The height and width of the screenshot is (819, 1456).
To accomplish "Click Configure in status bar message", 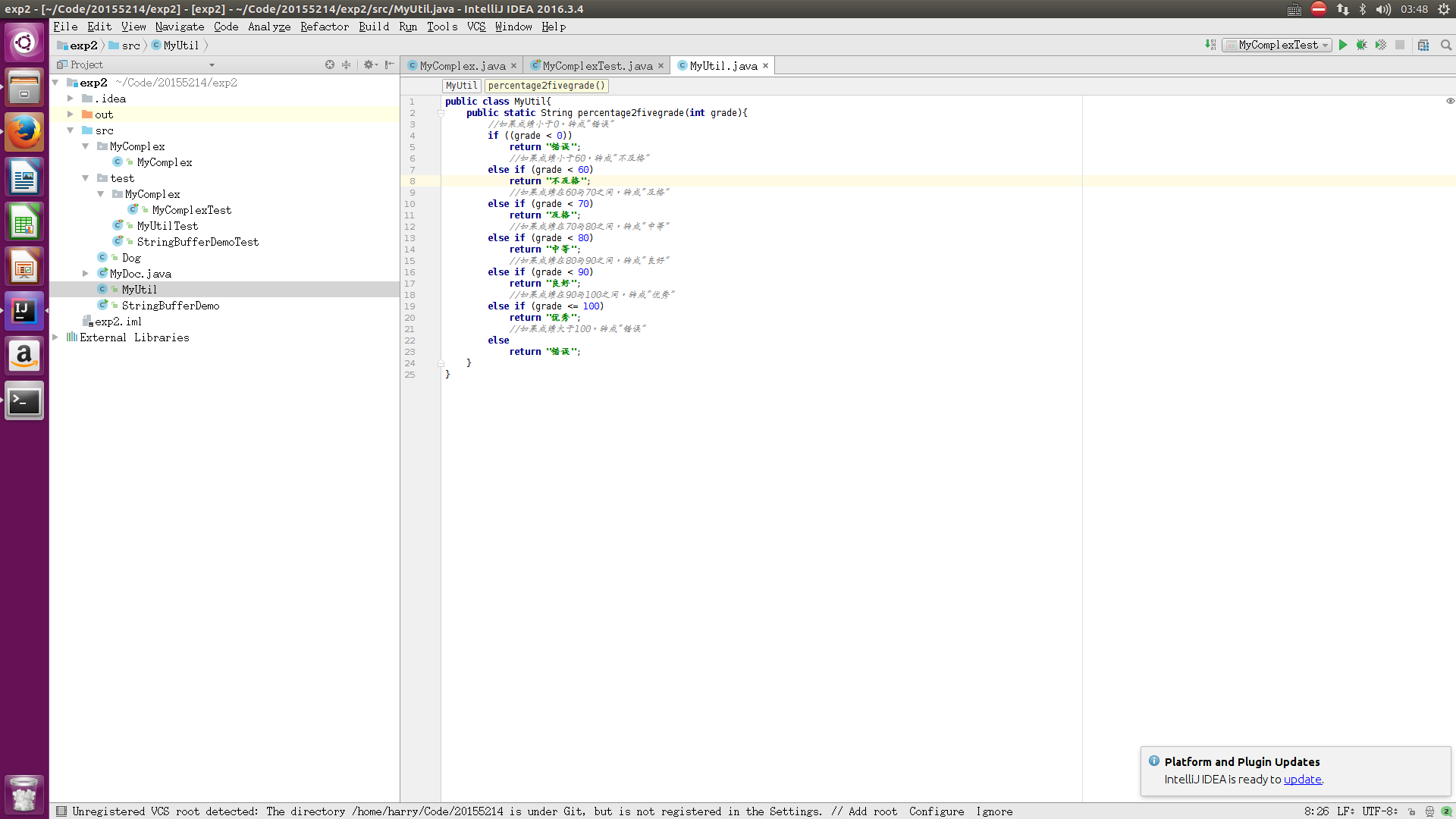I will (x=937, y=811).
